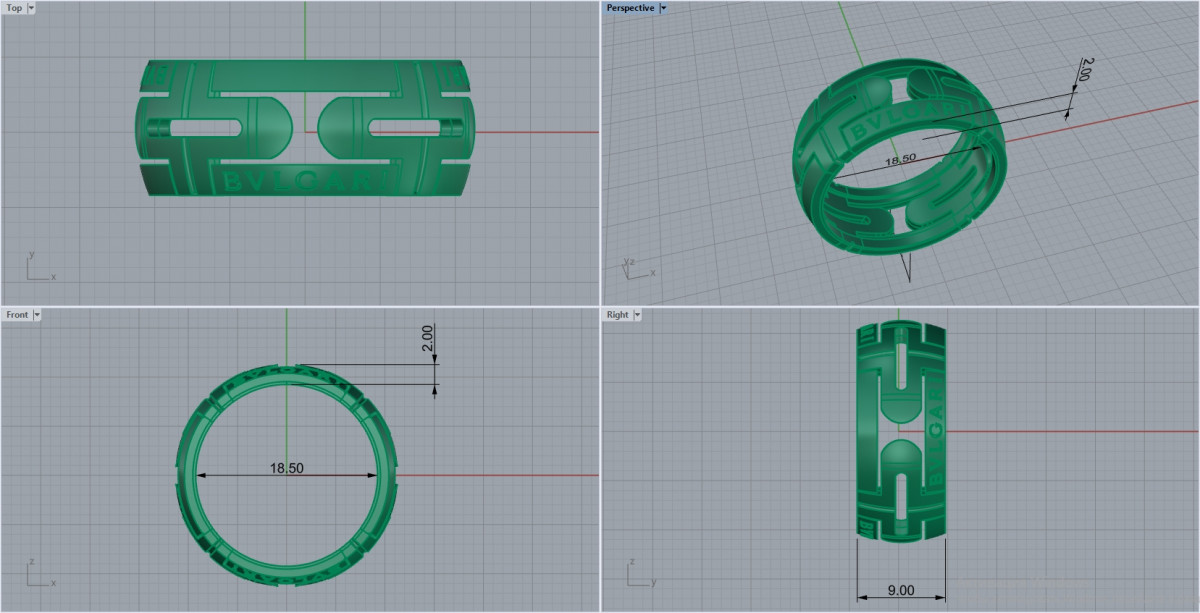1200x613 pixels.
Task: Click the BVLGARI engraving in Top view
Action: click(302, 182)
